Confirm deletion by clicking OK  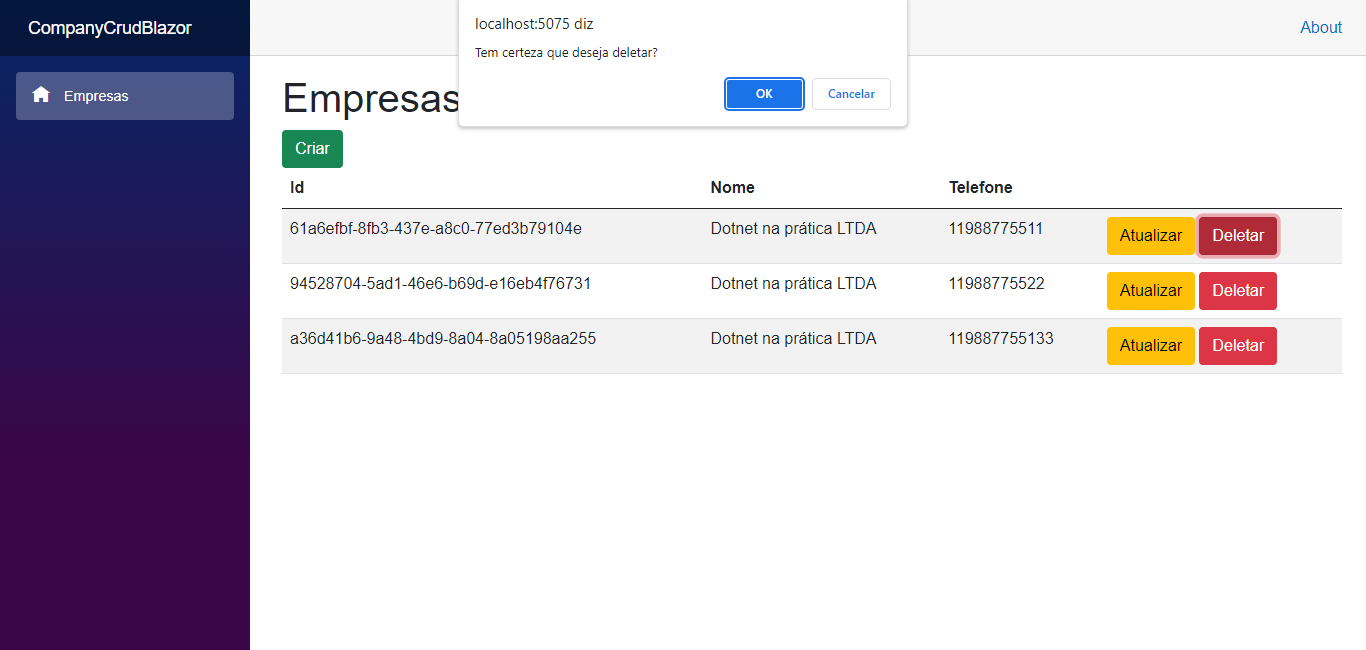[764, 93]
